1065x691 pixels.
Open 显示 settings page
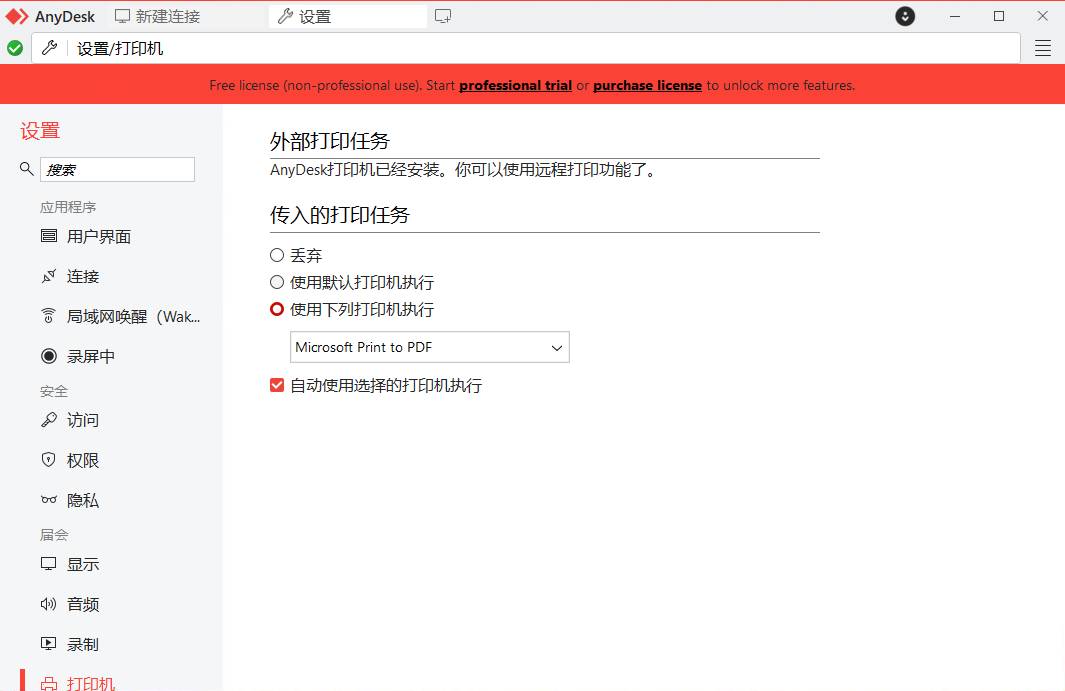[83, 565]
